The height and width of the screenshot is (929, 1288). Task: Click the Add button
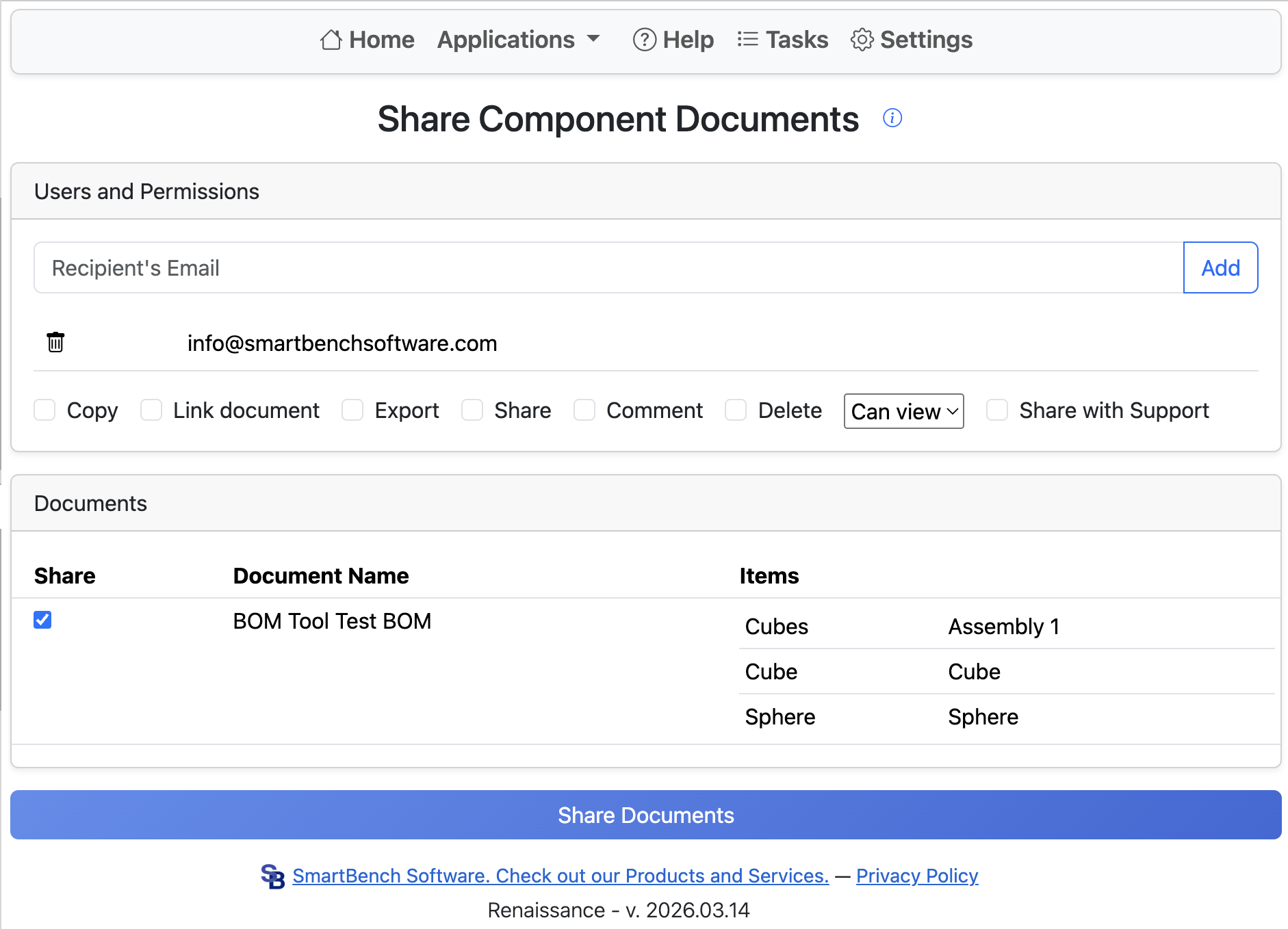tap(1220, 267)
